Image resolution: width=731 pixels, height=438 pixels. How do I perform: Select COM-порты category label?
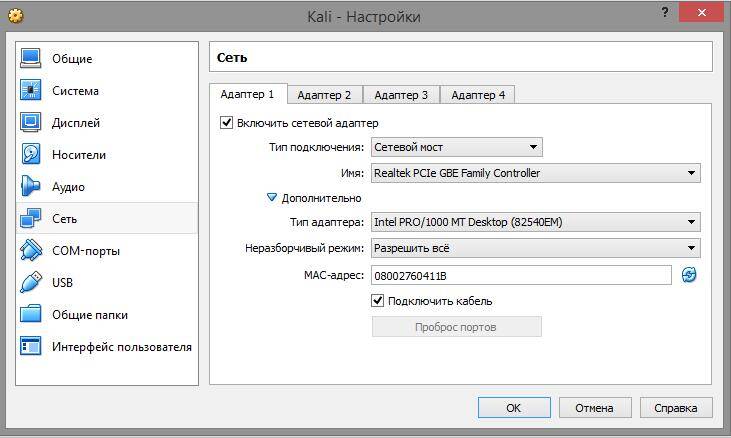(x=86, y=251)
